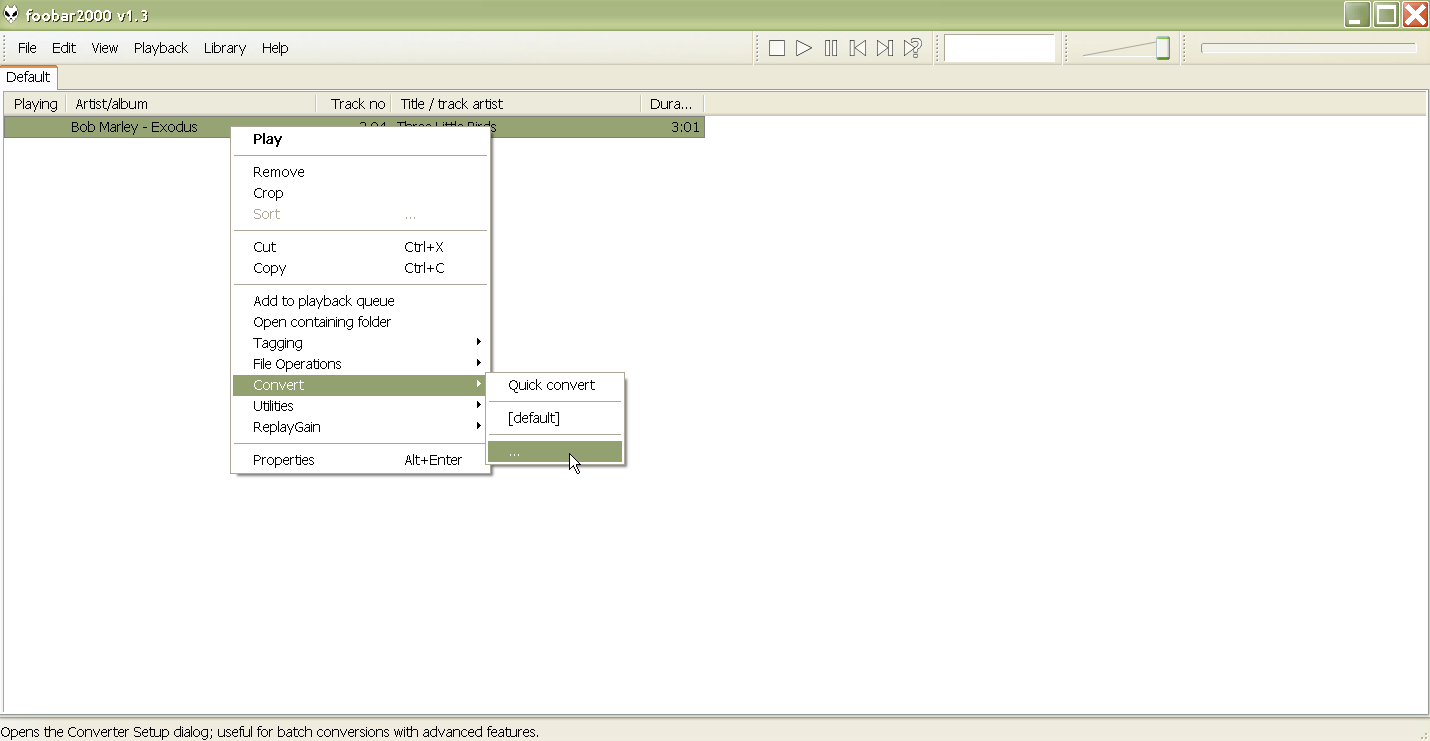This screenshot has height=741, width=1430.
Task: Select the Default playlist tab
Action: [28, 77]
